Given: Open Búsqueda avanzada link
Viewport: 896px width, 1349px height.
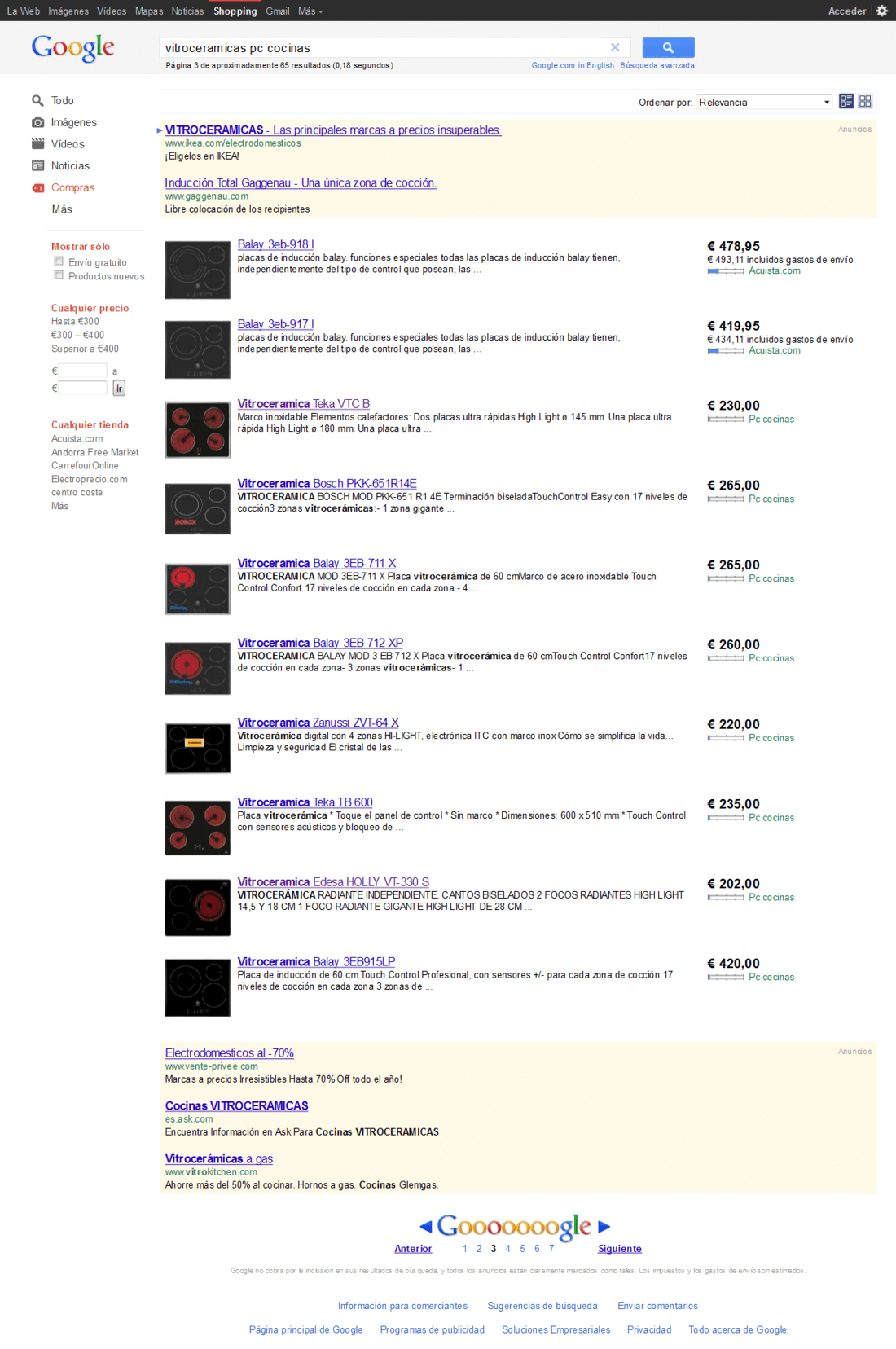Looking at the screenshot, I should coord(657,65).
